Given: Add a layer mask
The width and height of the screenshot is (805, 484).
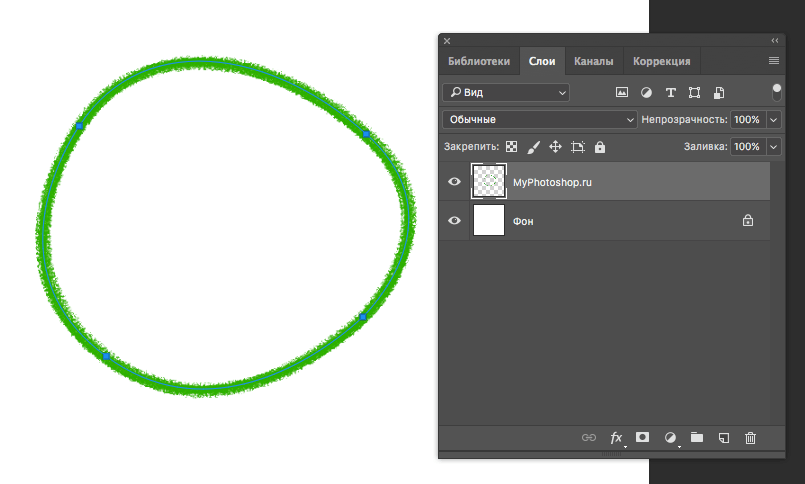Looking at the screenshot, I should [x=642, y=437].
